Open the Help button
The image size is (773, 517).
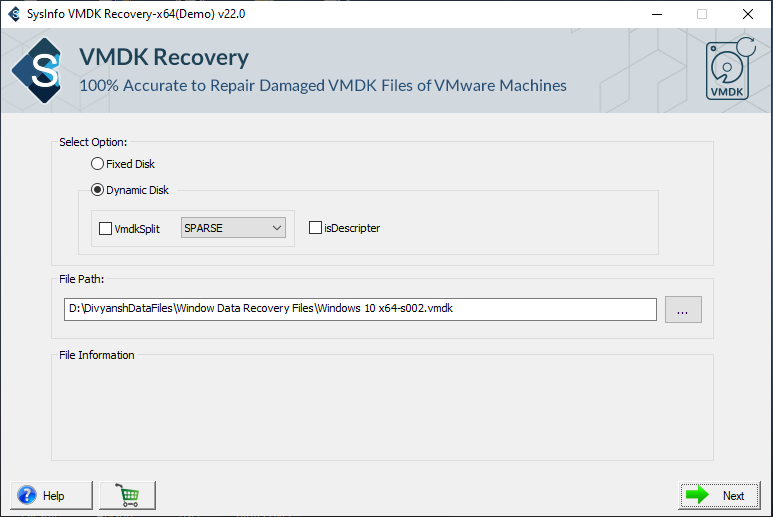pyautogui.click(x=51, y=495)
